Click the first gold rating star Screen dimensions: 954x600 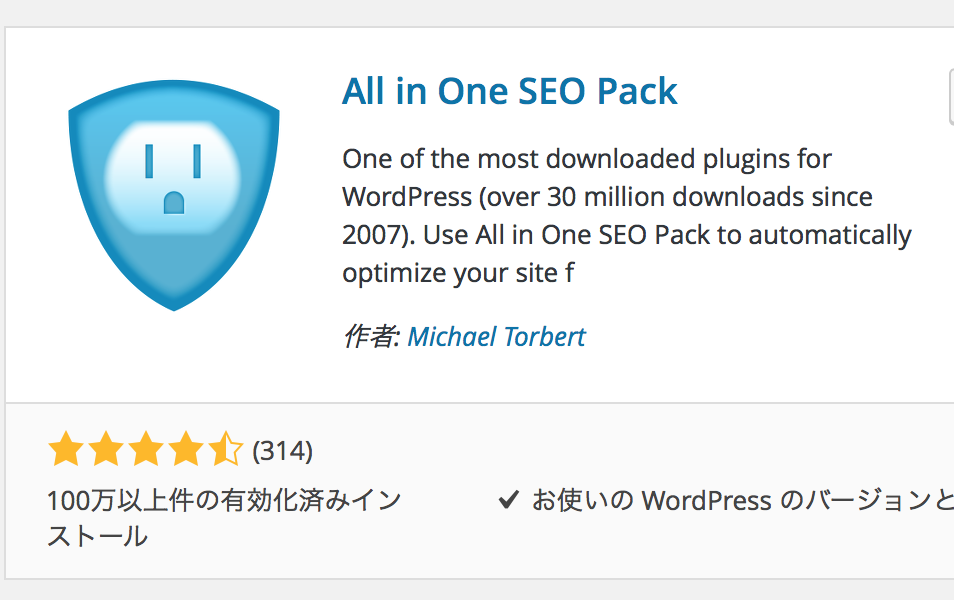coord(66,451)
